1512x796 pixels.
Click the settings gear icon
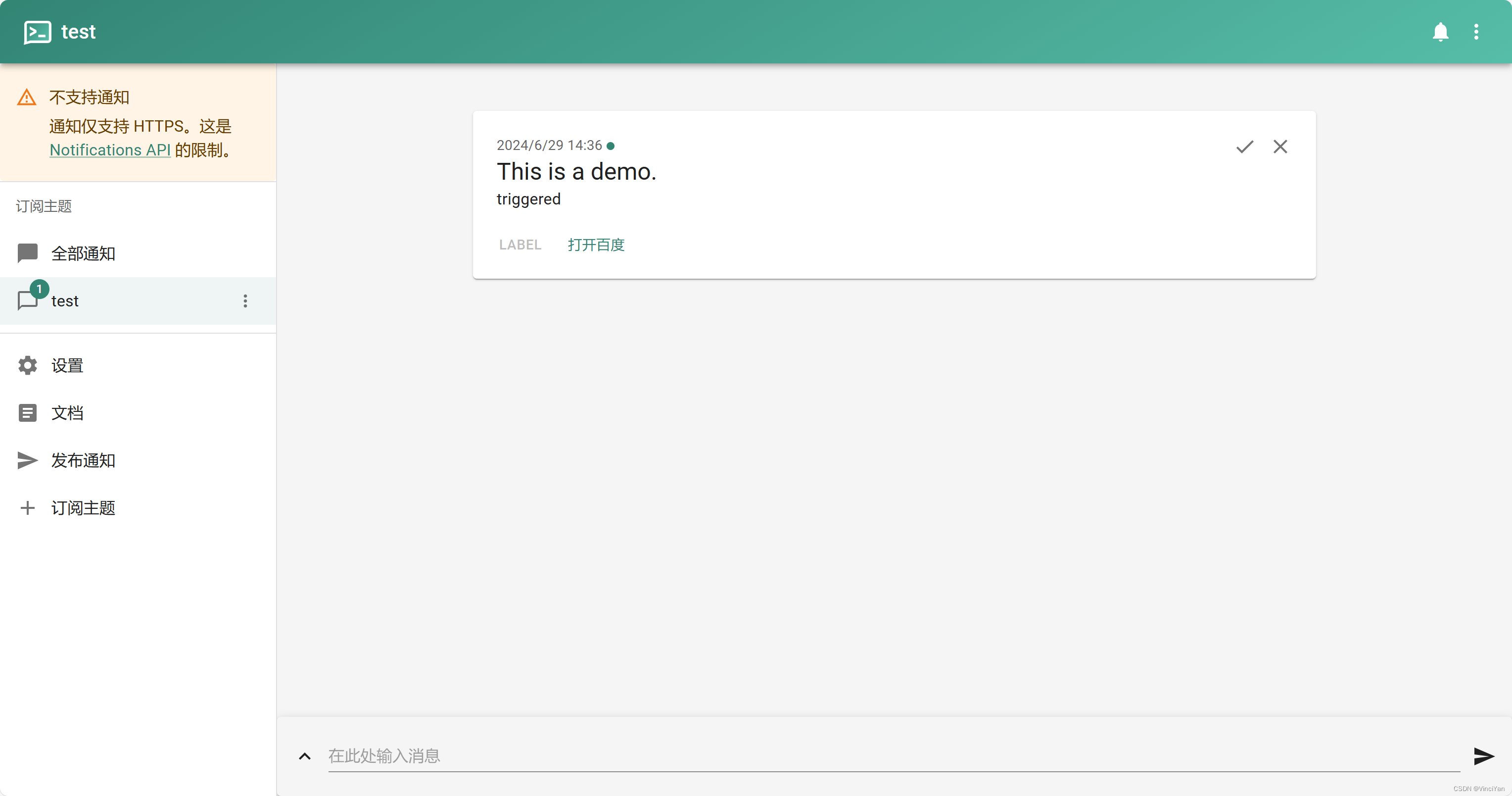(27, 365)
